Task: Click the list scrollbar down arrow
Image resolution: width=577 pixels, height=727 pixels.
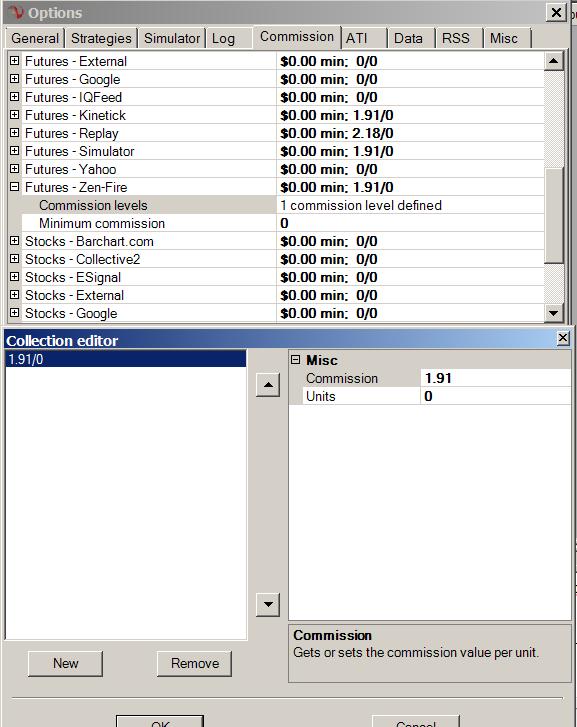Action: [553, 313]
